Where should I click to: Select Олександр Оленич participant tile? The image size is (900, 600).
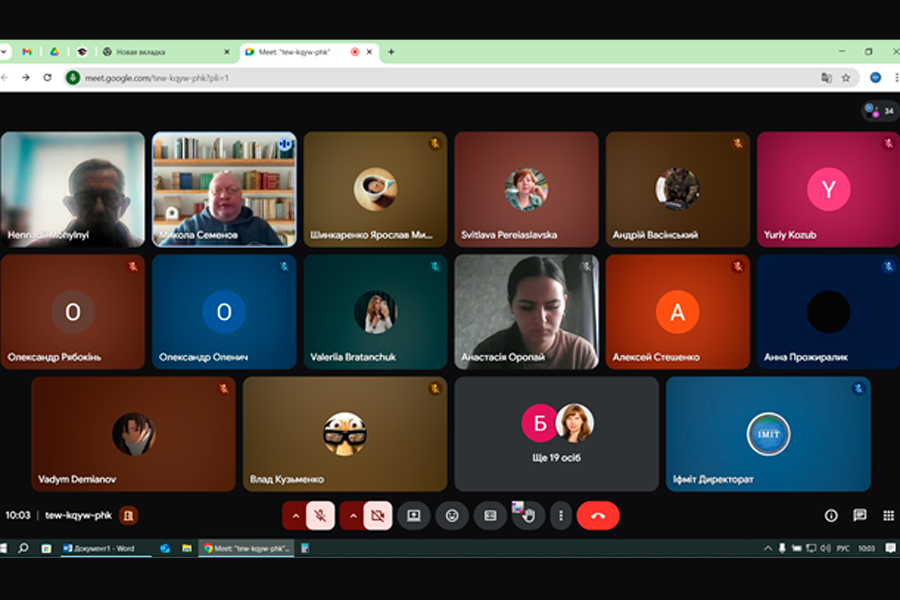tap(224, 312)
